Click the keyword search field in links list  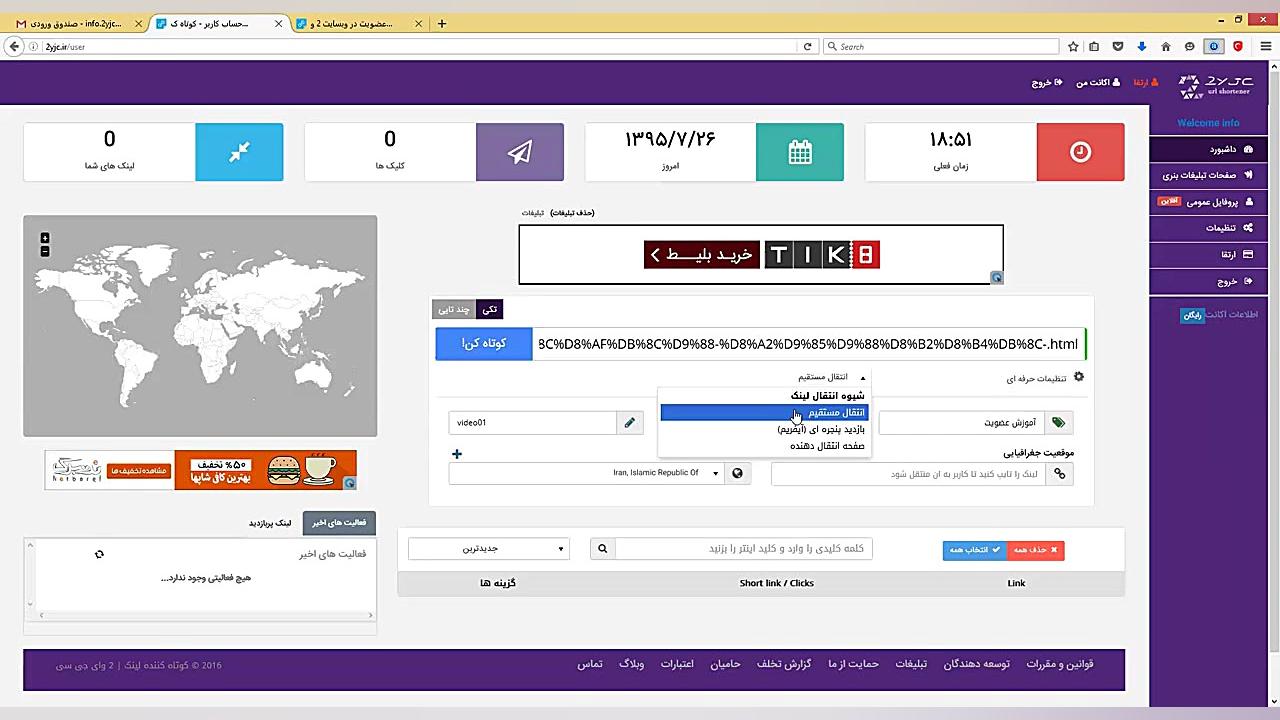point(743,548)
